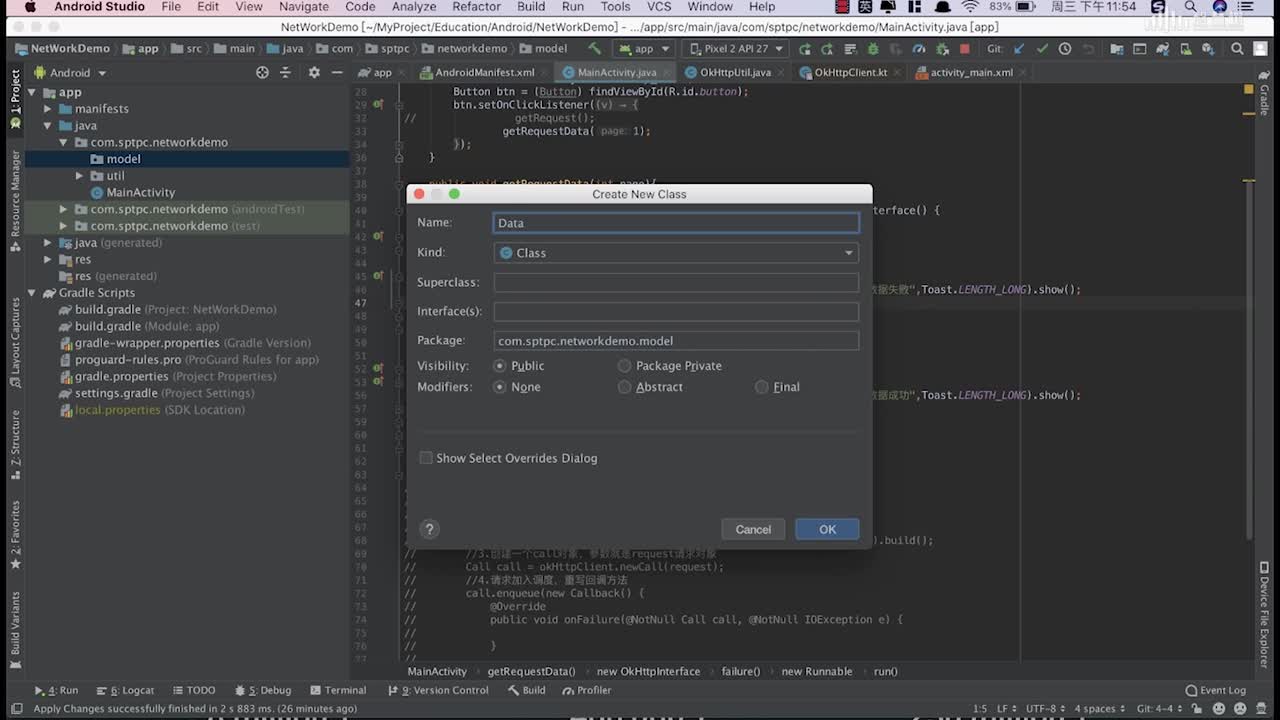The image size is (1280, 720).
Task: Click the locate target icon in Project panel
Action: click(x=262, y=72)
